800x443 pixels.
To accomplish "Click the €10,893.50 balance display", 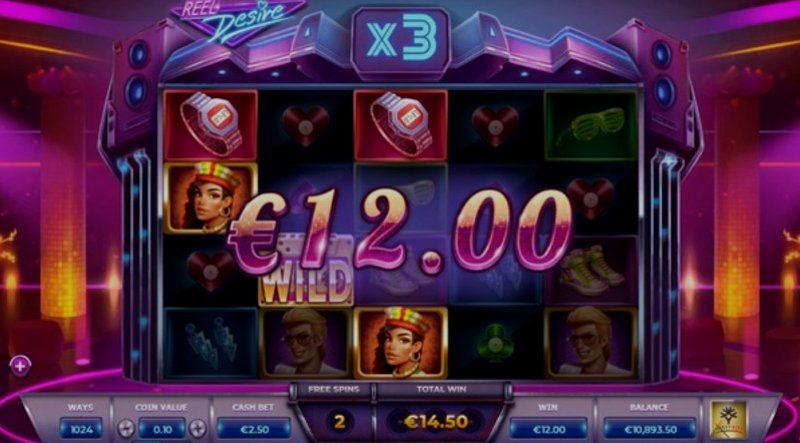I will 649,428.
